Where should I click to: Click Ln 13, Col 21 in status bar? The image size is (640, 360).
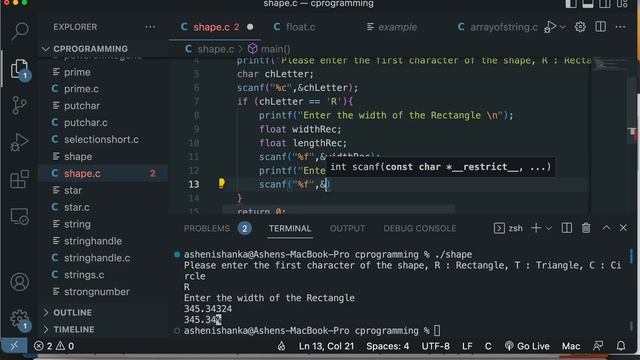(x=326, y=346)
